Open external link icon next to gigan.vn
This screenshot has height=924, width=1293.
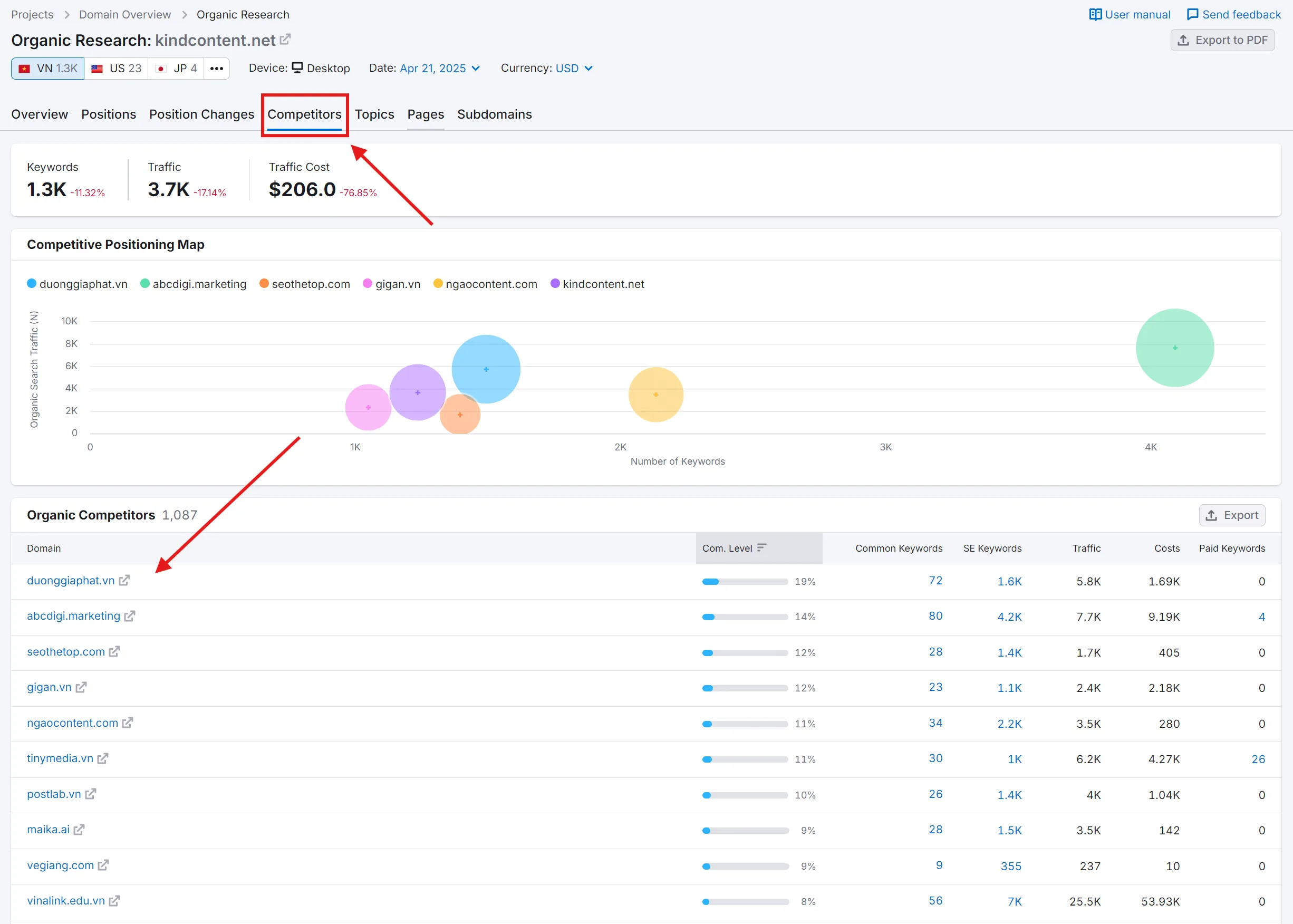pos(81,687)
